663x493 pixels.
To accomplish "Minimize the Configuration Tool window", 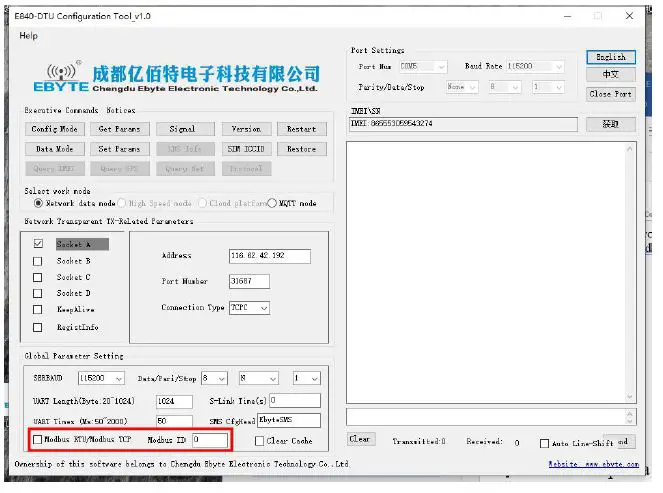I will pyautogui.click(x=568, y=16).
